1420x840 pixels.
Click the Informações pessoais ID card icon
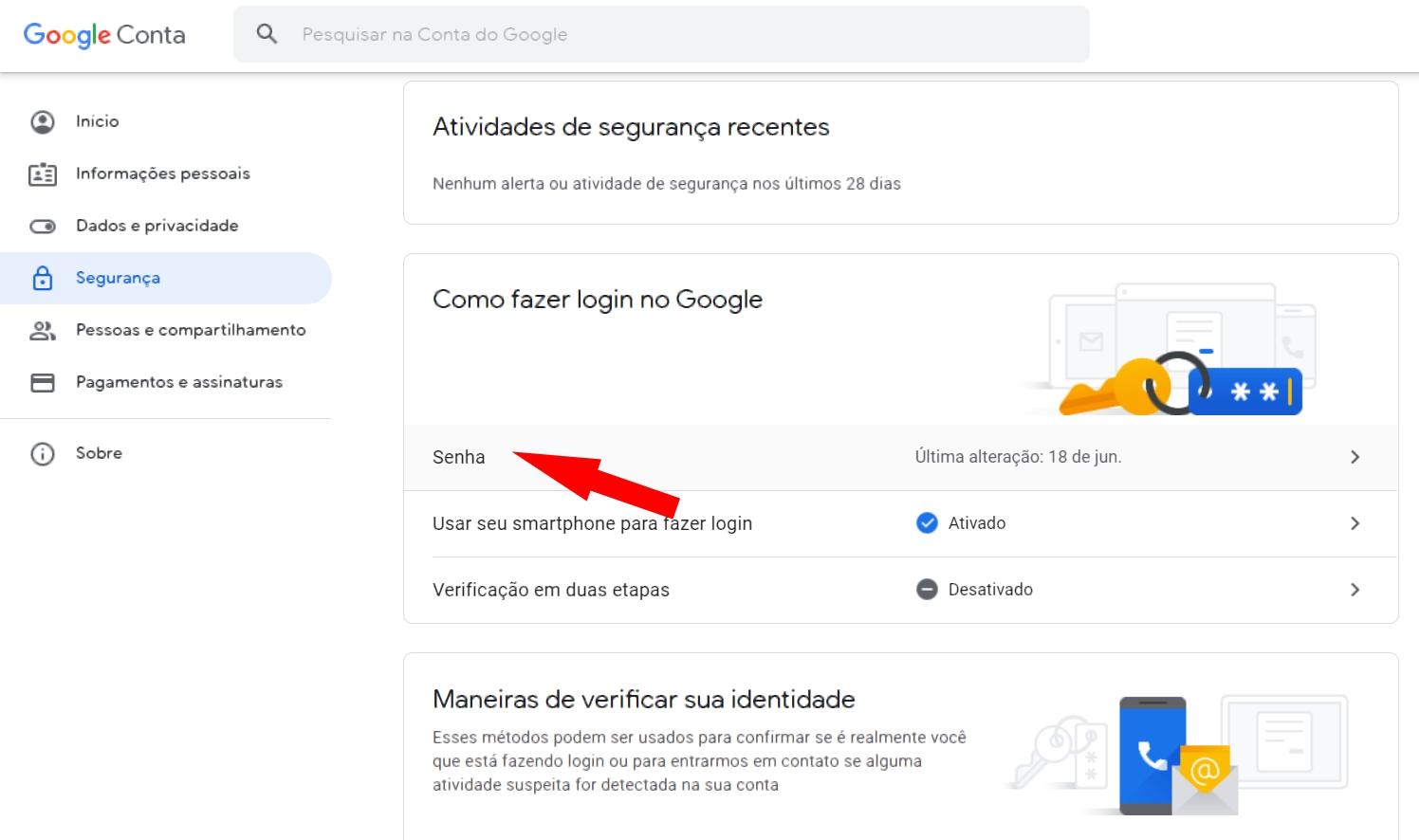pos(43,173)
